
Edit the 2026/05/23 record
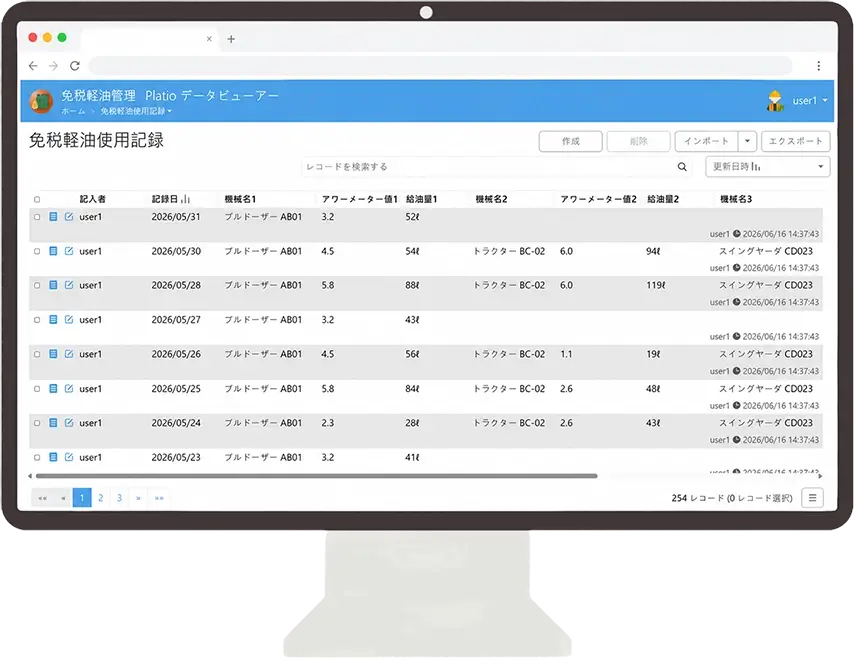[x=69, y=458]
